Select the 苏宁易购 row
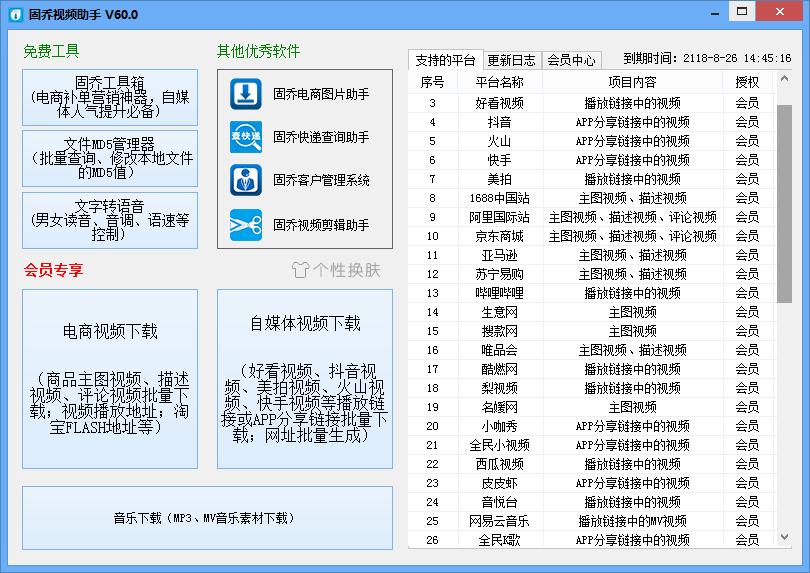 [591, 274]
